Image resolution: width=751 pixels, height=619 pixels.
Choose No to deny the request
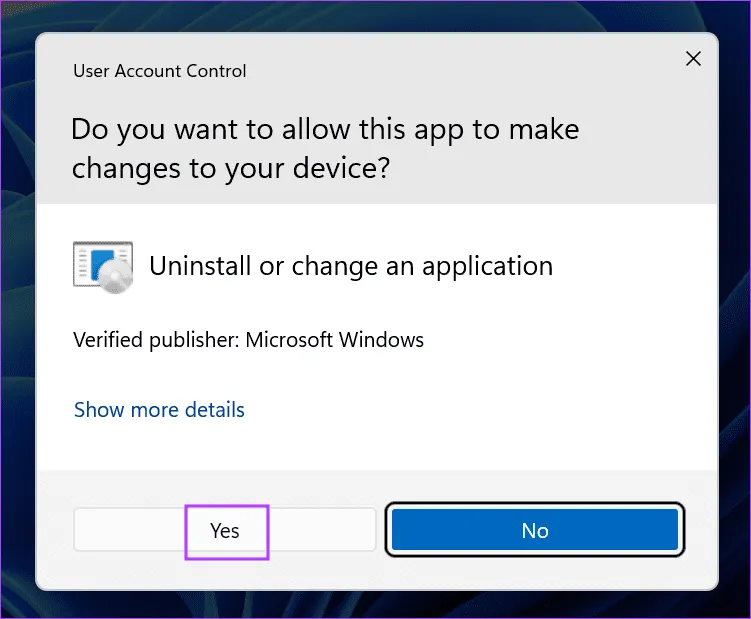point(534,530)
